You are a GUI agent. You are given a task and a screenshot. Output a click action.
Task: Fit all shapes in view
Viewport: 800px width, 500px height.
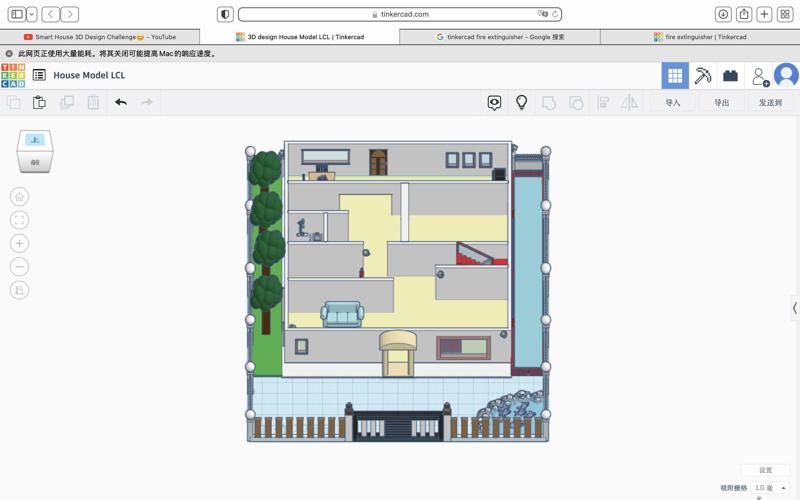[x=19, y=220]
